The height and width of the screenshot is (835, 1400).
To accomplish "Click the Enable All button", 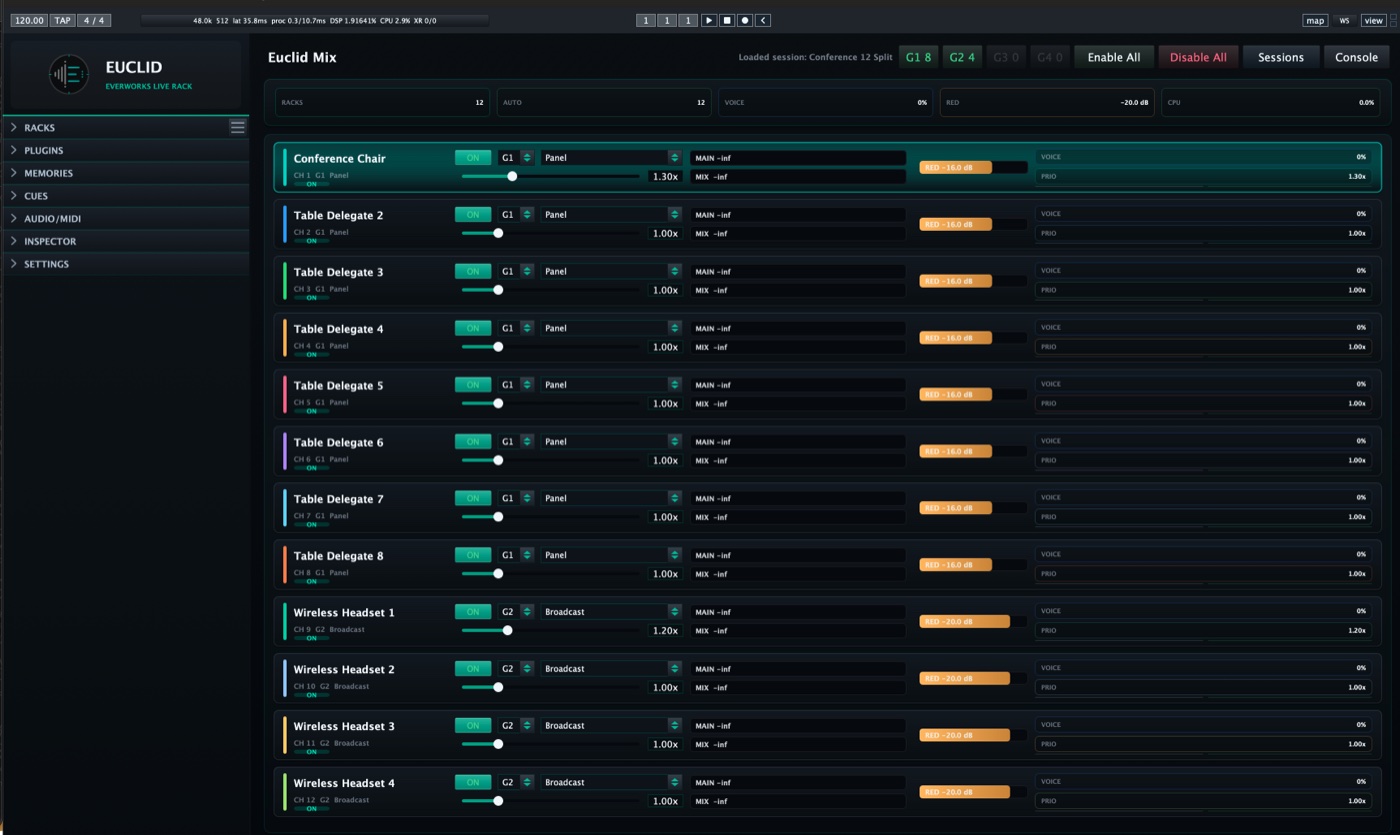I will pos(1114,57).
